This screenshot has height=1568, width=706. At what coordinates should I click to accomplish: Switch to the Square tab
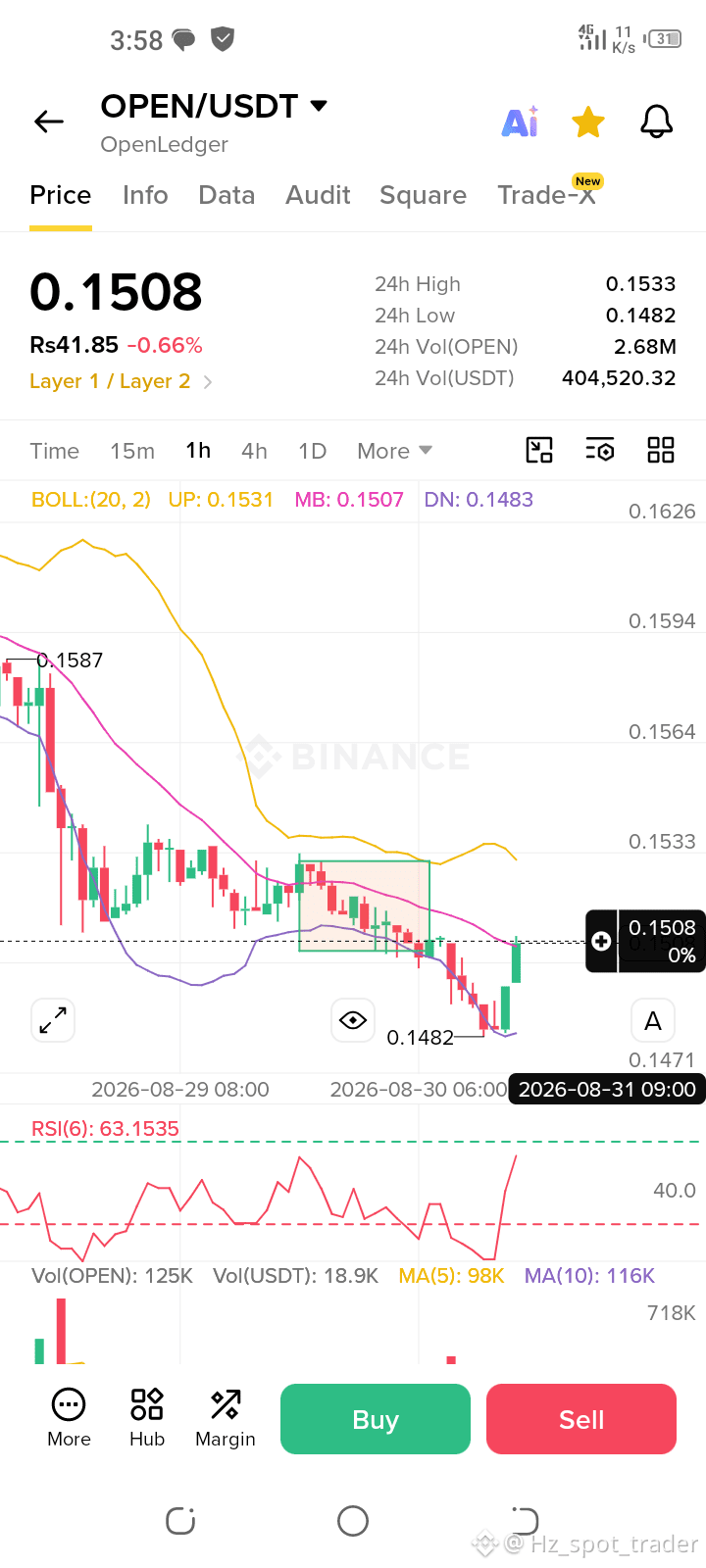(423, 195)
